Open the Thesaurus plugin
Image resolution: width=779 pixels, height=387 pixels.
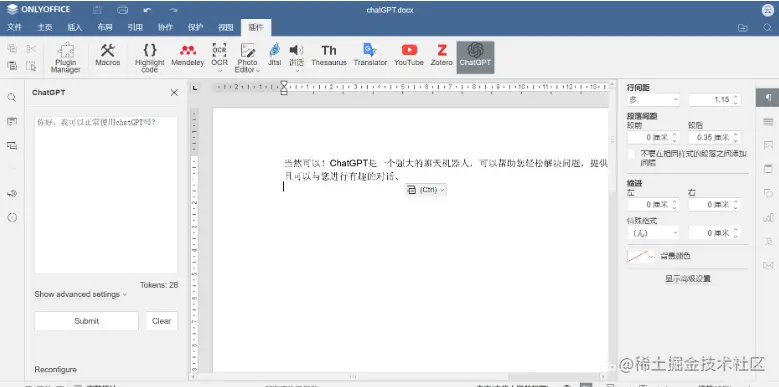(x=329, y=55)
